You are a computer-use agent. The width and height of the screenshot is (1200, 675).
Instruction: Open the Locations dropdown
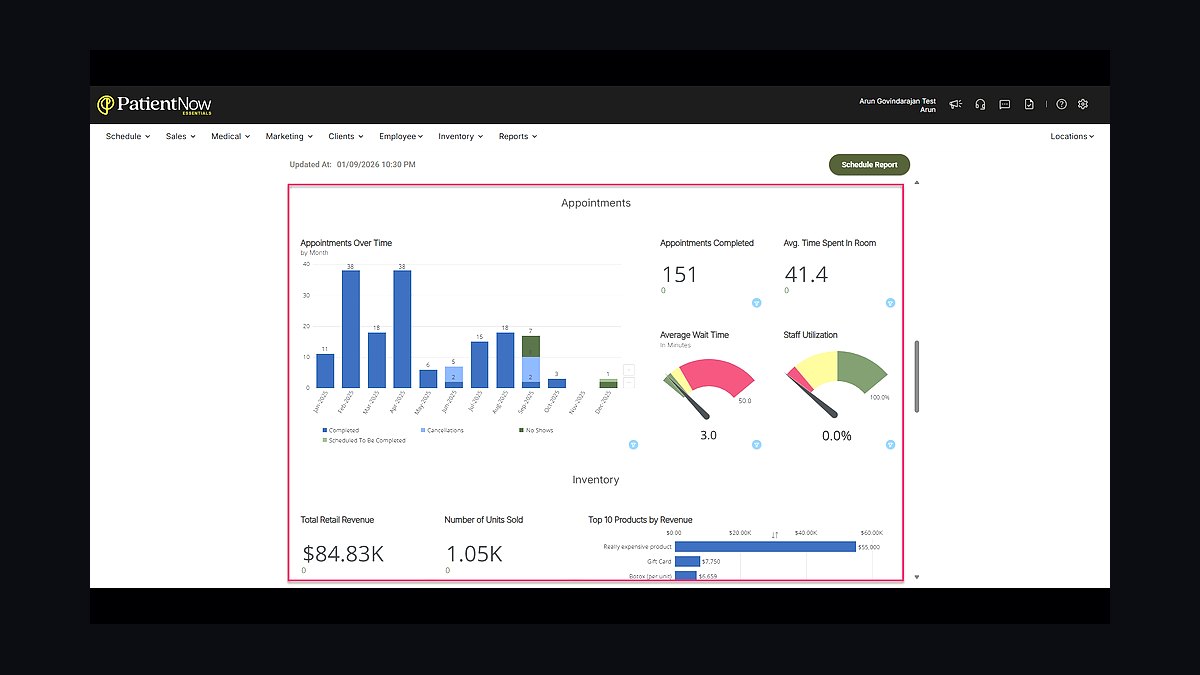coord(1072,136)
